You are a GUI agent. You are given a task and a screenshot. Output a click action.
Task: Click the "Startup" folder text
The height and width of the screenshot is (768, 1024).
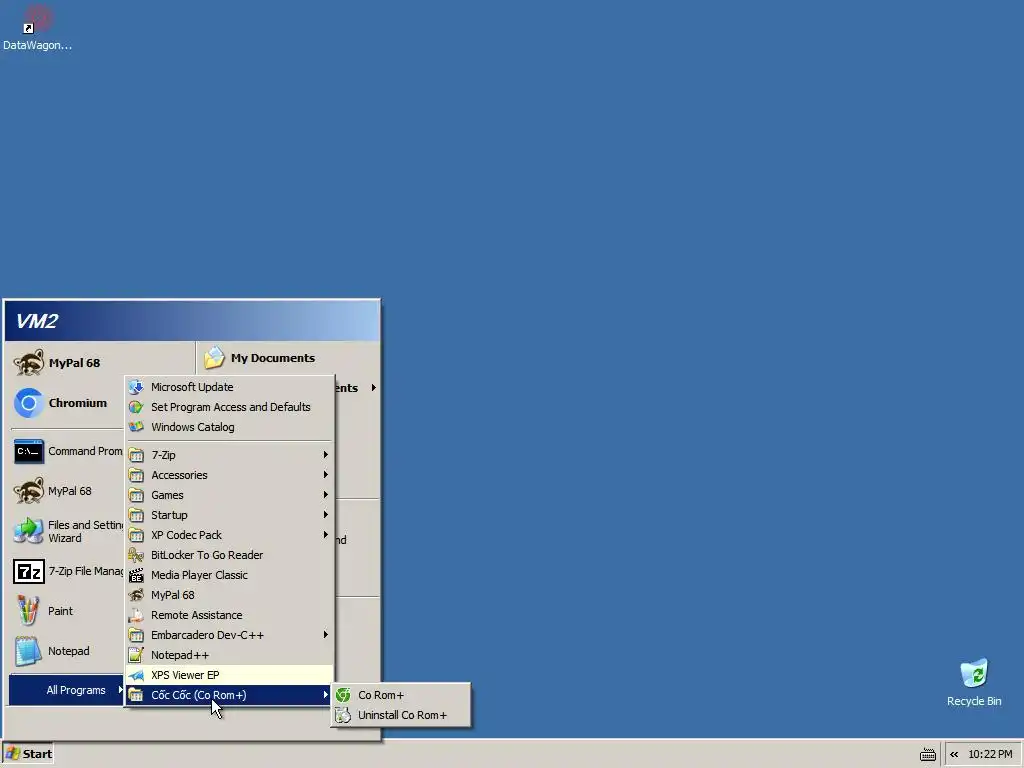pos(169,515)
